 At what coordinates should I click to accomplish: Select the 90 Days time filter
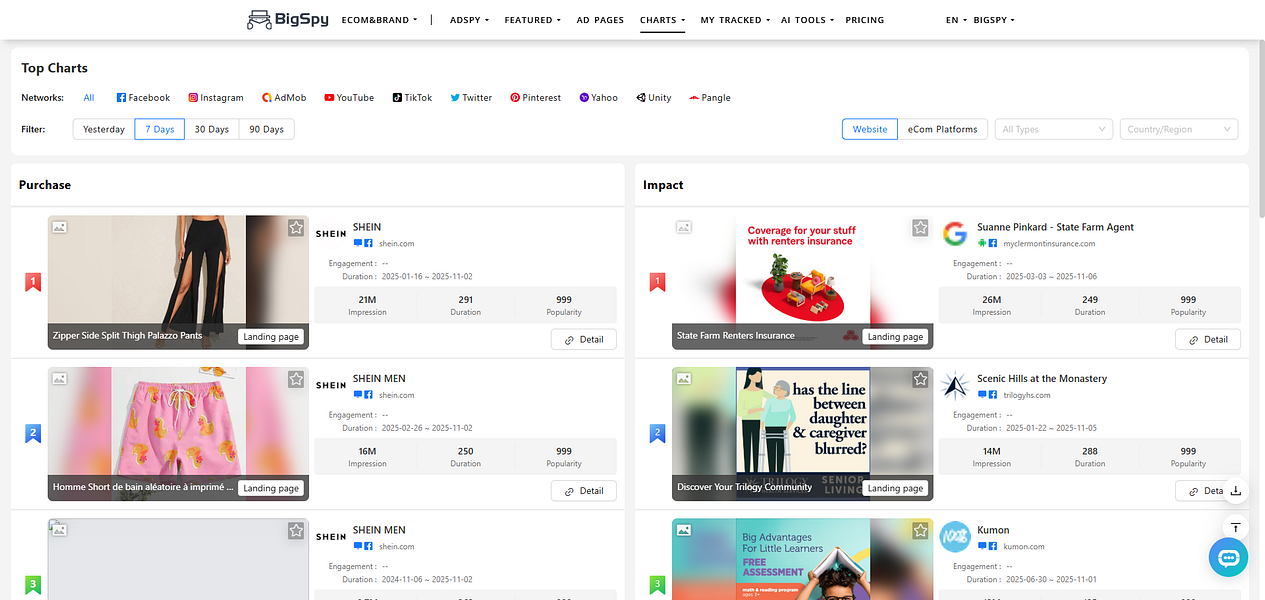(267, 129)
